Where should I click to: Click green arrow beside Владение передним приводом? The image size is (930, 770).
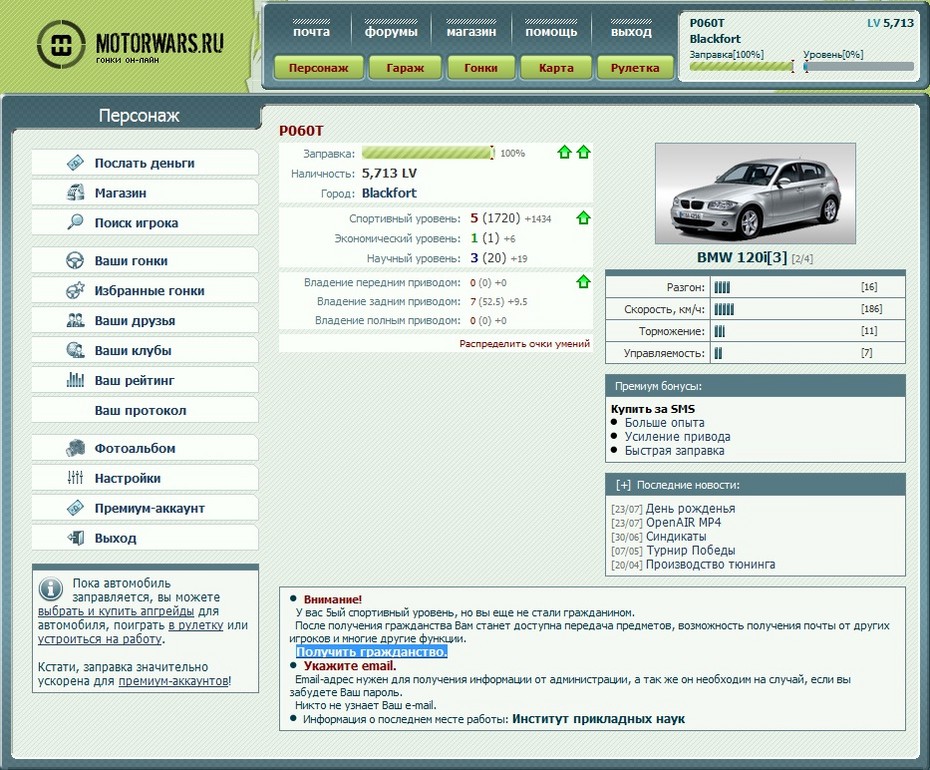tap(584, 282)
